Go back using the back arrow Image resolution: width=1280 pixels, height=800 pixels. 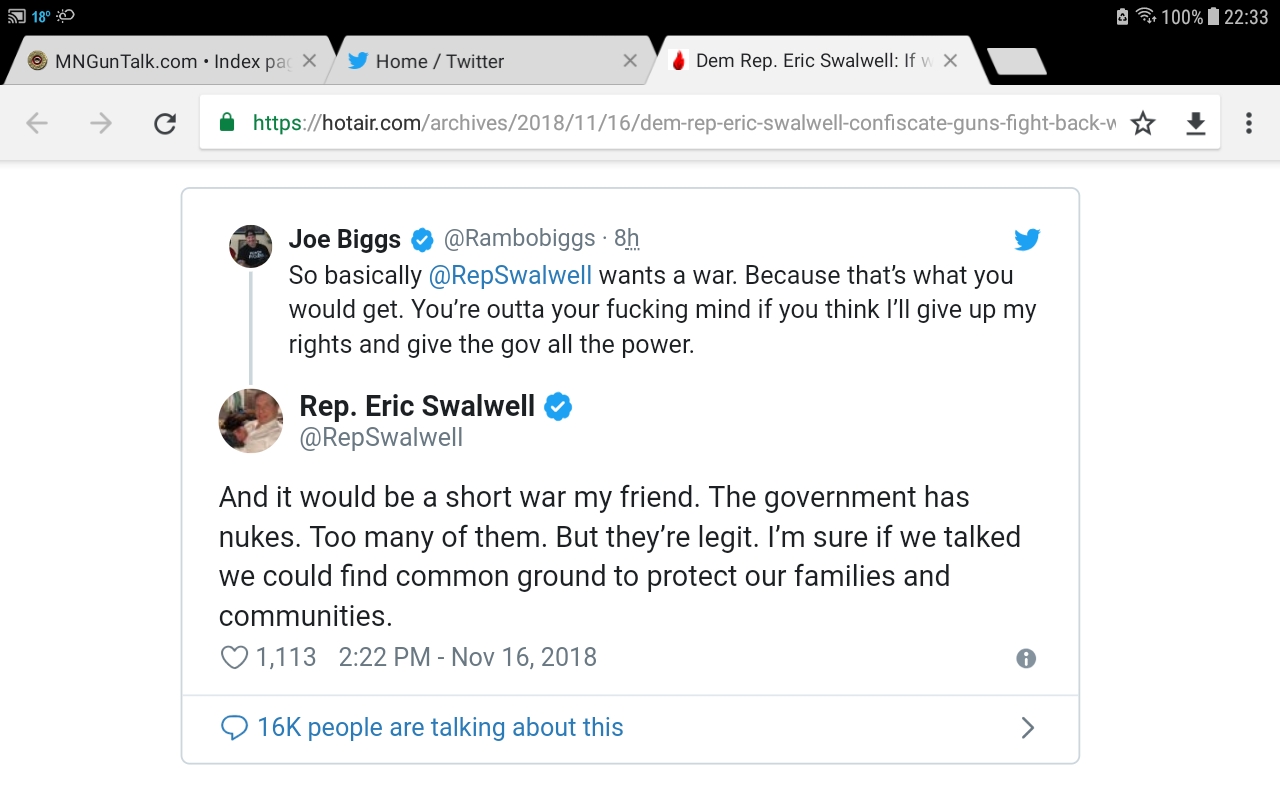pos(37,123)
